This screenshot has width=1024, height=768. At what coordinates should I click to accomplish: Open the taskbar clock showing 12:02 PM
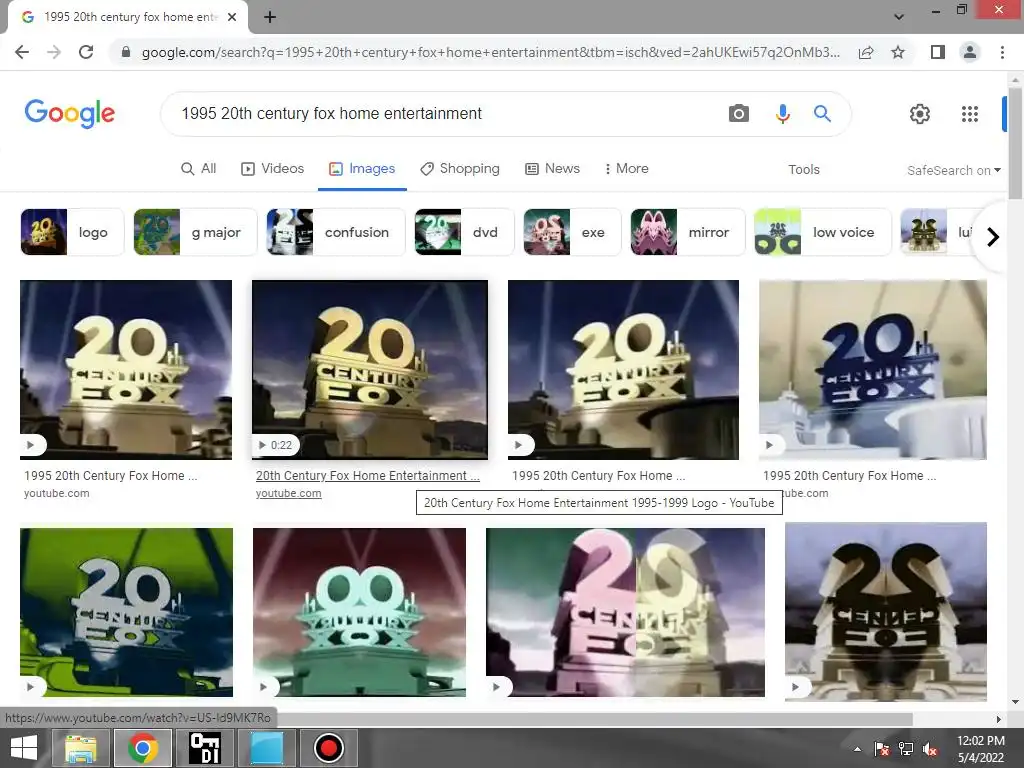(981, 749)
